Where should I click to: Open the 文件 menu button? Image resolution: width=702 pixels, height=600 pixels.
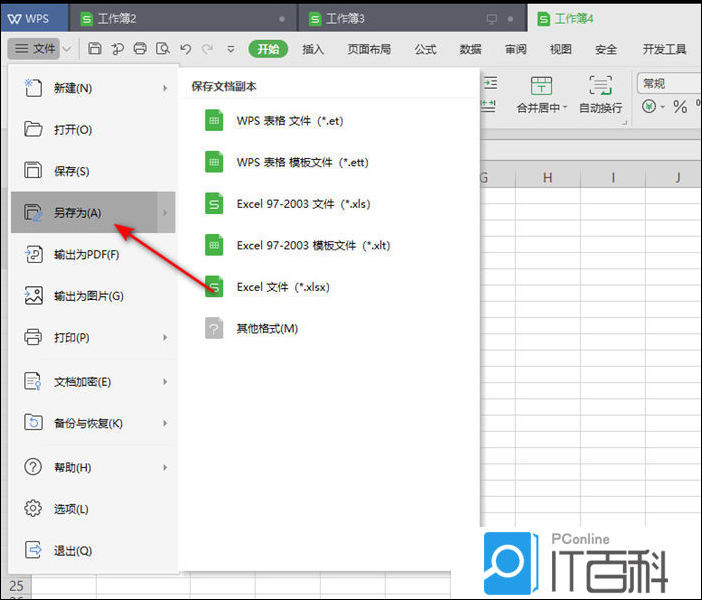(34, 48)
